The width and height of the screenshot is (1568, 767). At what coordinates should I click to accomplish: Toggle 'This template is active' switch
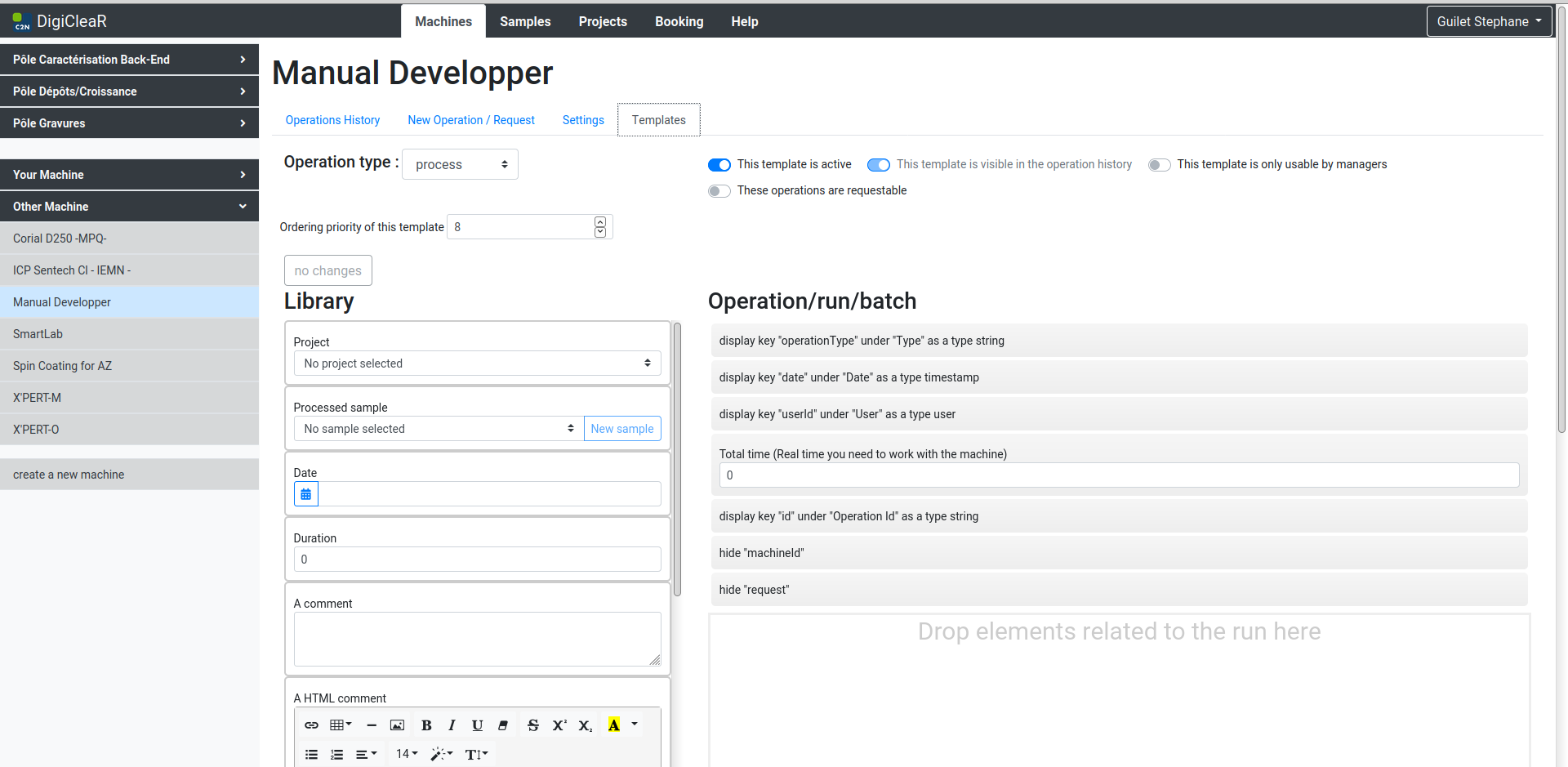pos(719,165)
